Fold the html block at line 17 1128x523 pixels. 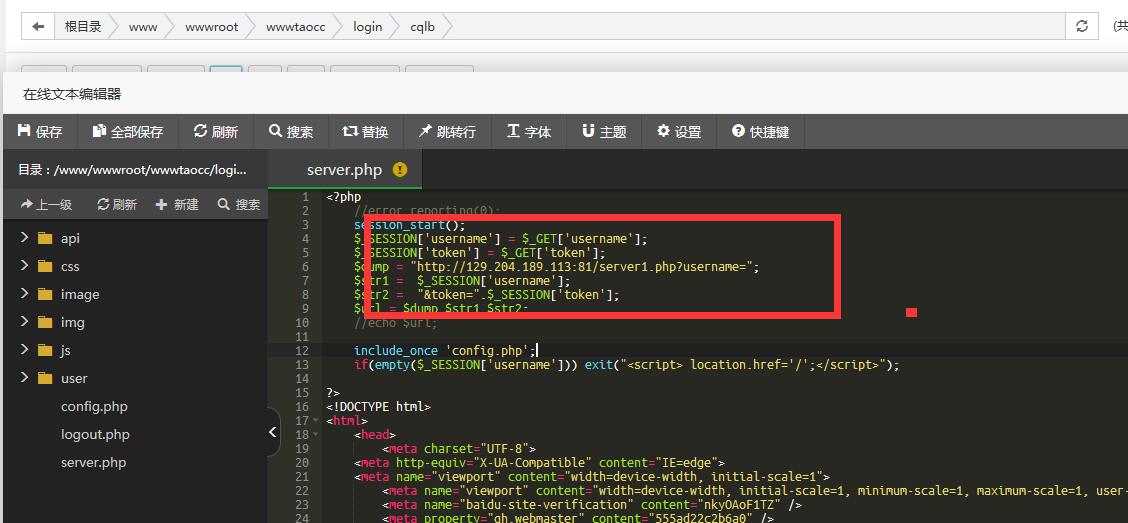pyautogui.click(x=318, y=421)
